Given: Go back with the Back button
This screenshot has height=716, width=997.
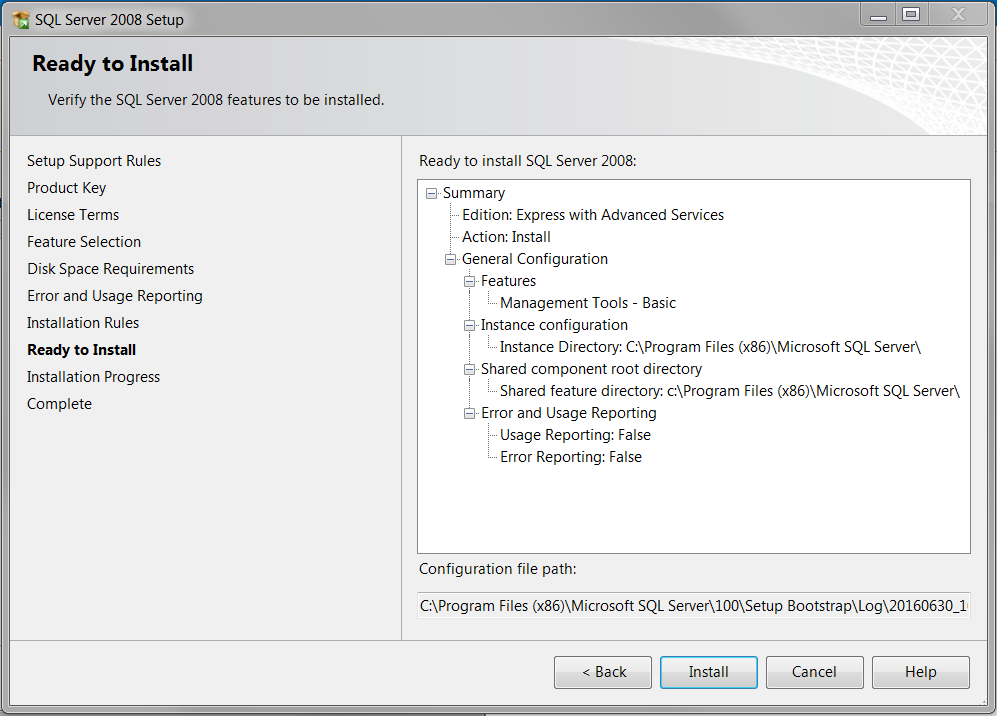Looking at the screenshot, I should 603,672.
